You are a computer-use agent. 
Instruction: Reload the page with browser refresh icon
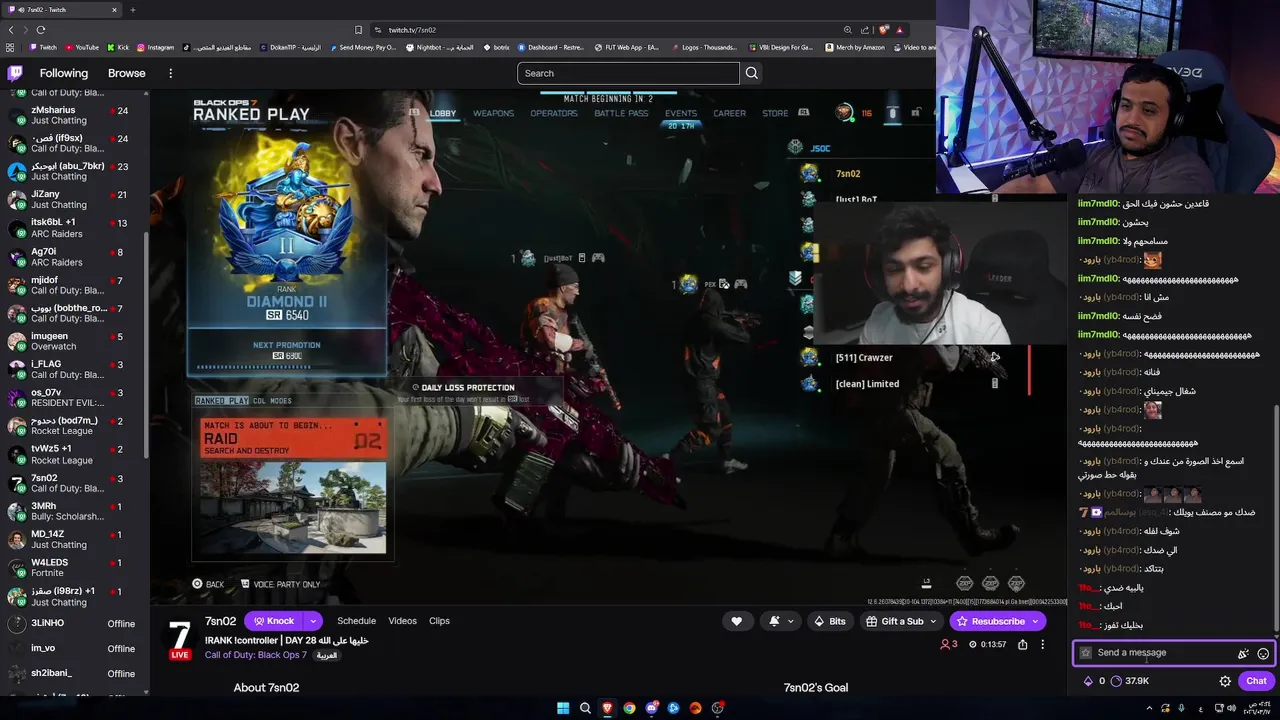(x=41, y=30)
